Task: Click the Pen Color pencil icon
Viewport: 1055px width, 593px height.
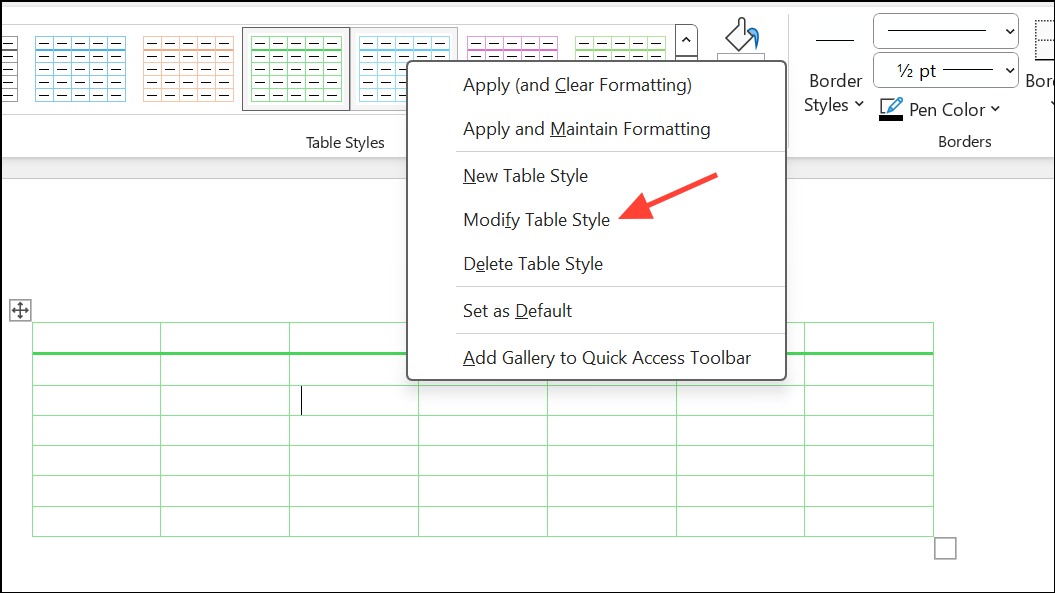Action: click(x=890, y=109)
